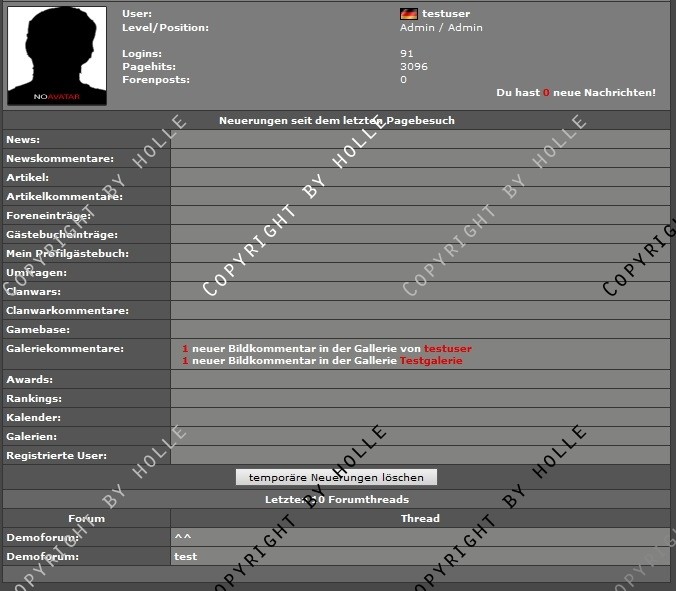Viewport: 676px width, 591px height.
Task: Click the 'Gästebucheinträge:' row label
Action: (x=62, y=235)
